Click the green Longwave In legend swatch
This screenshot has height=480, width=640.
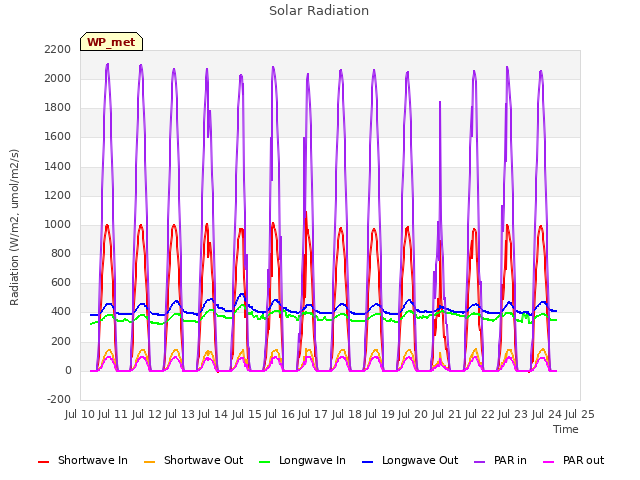265,462
